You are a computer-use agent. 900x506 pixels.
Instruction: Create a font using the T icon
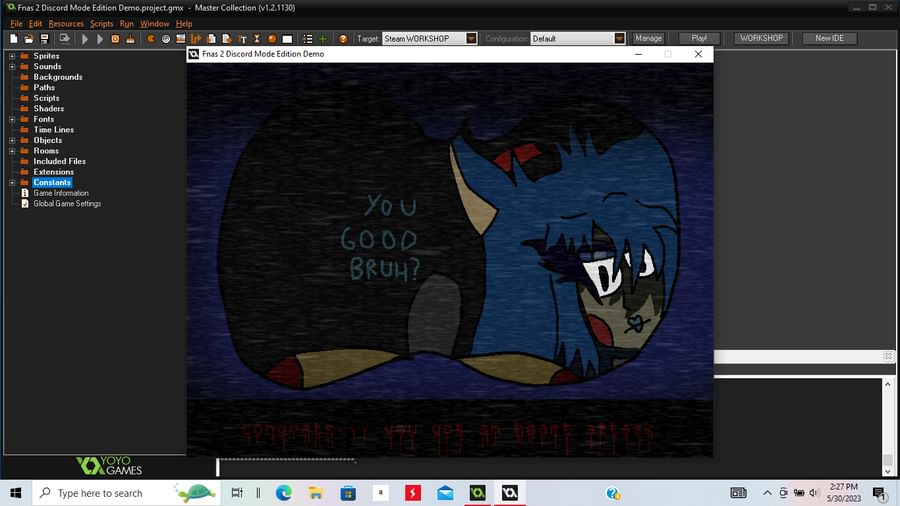(242, 38)
